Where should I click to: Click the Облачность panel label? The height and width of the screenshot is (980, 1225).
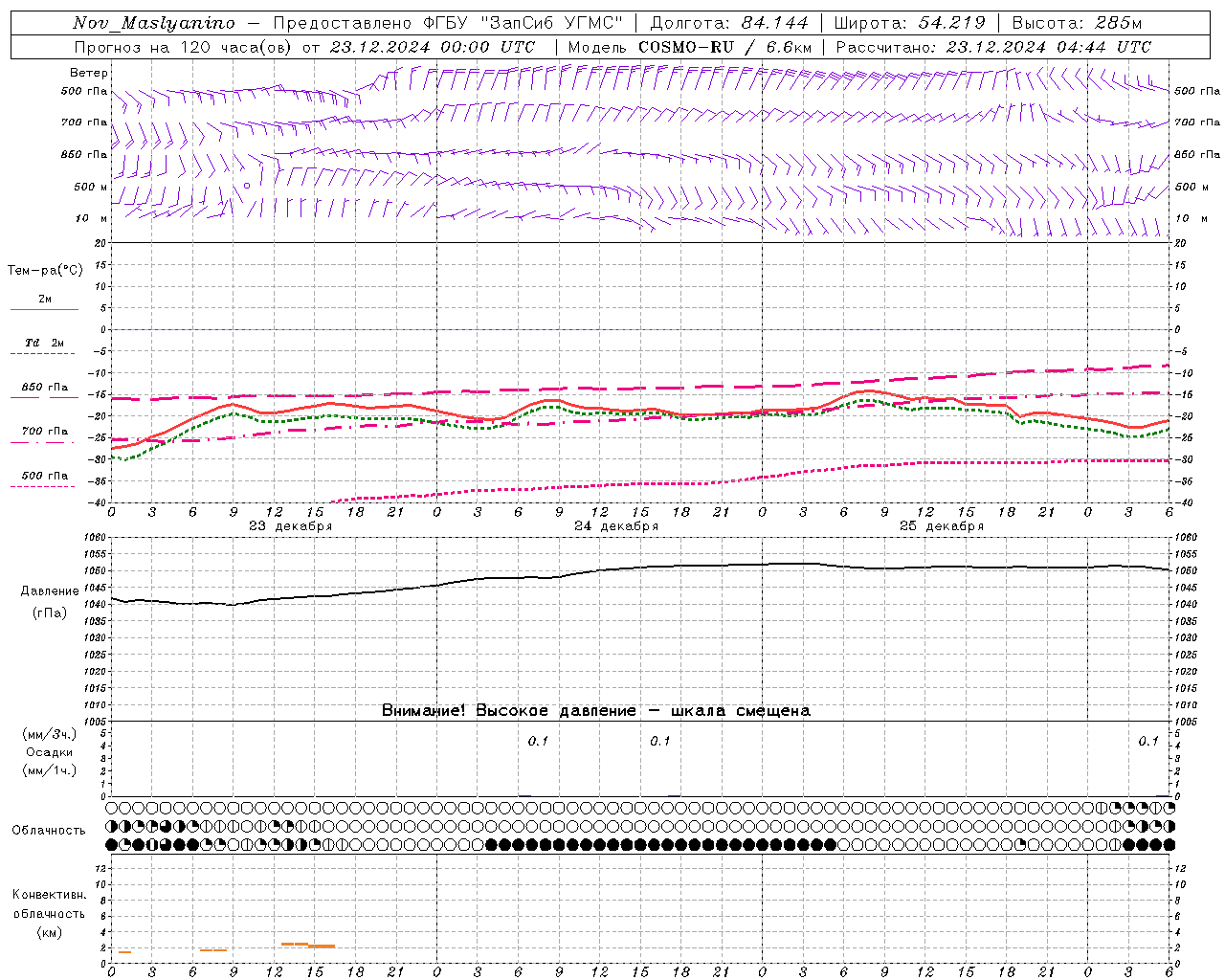[49, 831]
